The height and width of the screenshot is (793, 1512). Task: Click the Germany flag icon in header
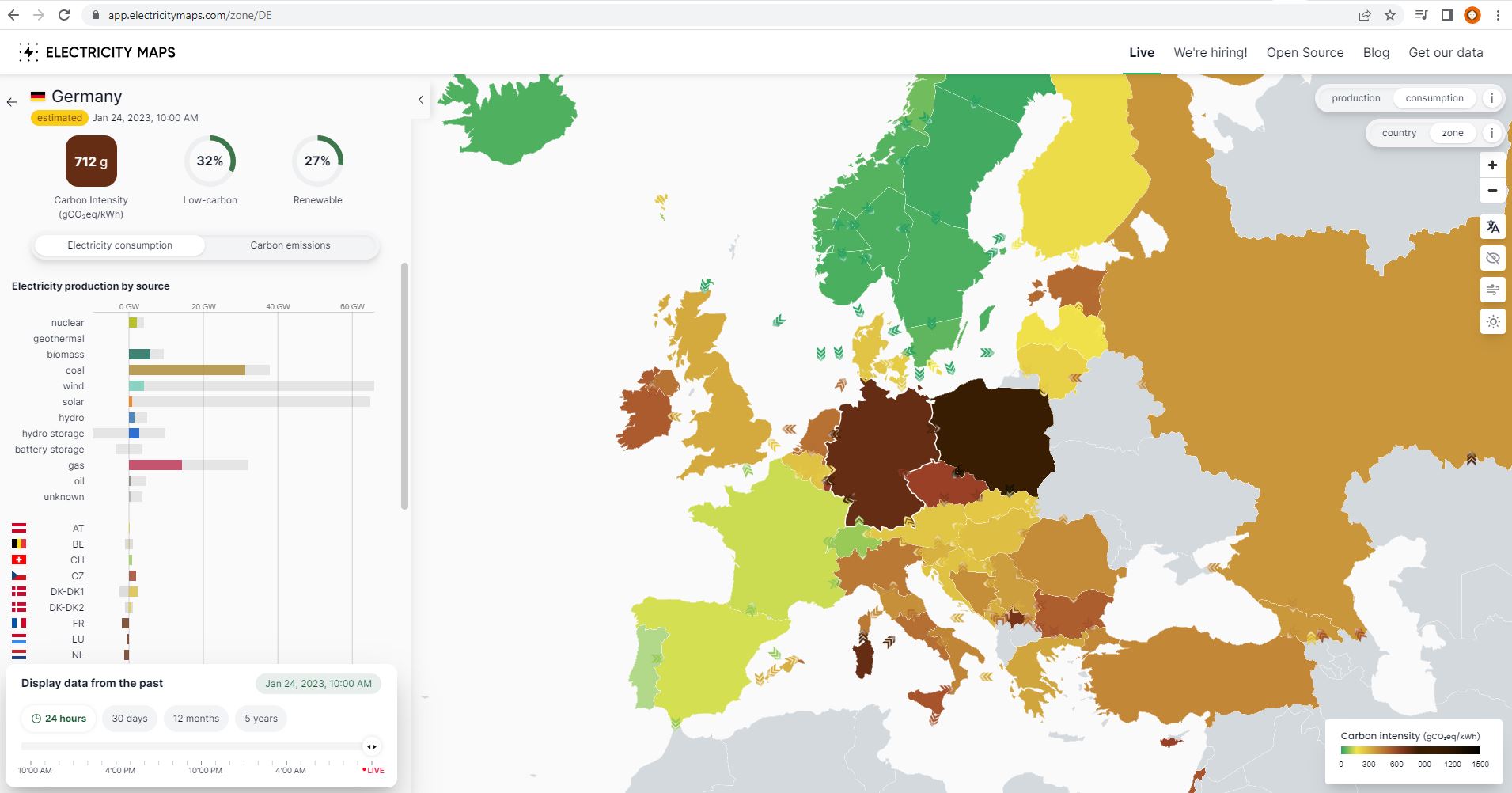tap(37, 97)
